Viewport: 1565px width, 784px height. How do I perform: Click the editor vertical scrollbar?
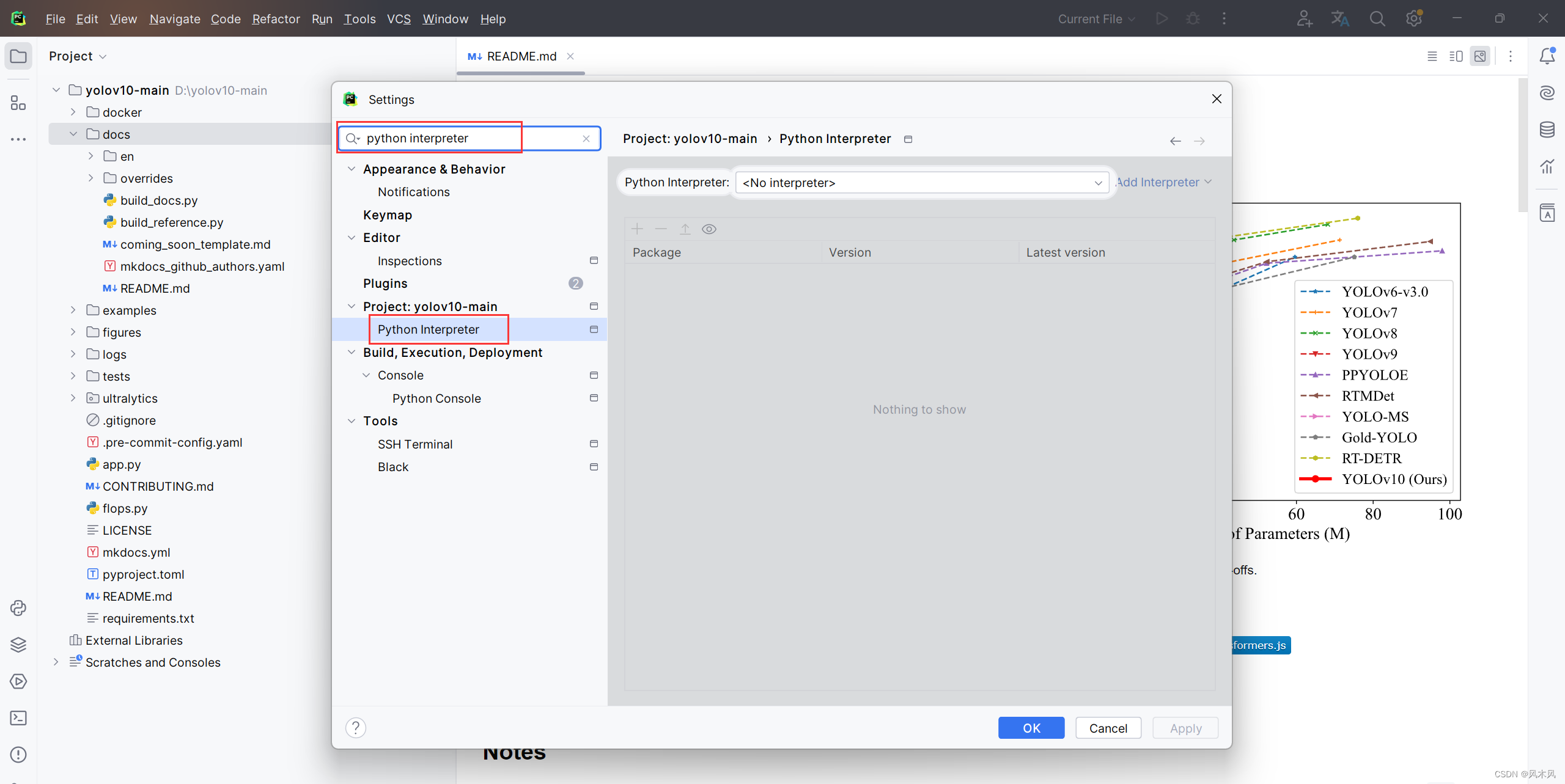click(x=1522, y=147)
